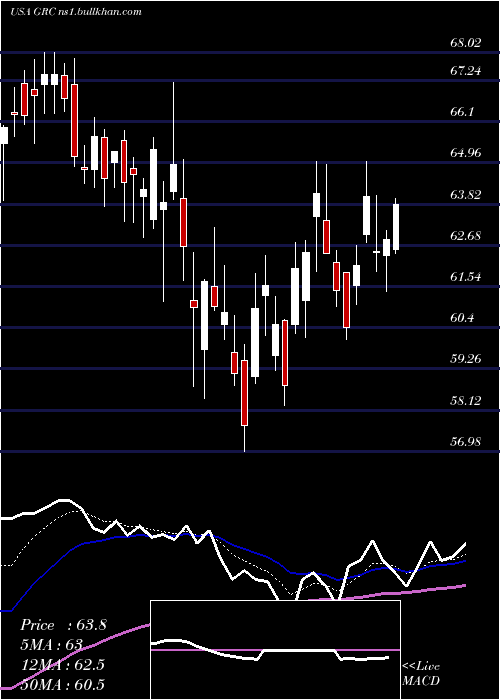
Task: Click the <<Live MACD label
Action: tap(421, 673)
